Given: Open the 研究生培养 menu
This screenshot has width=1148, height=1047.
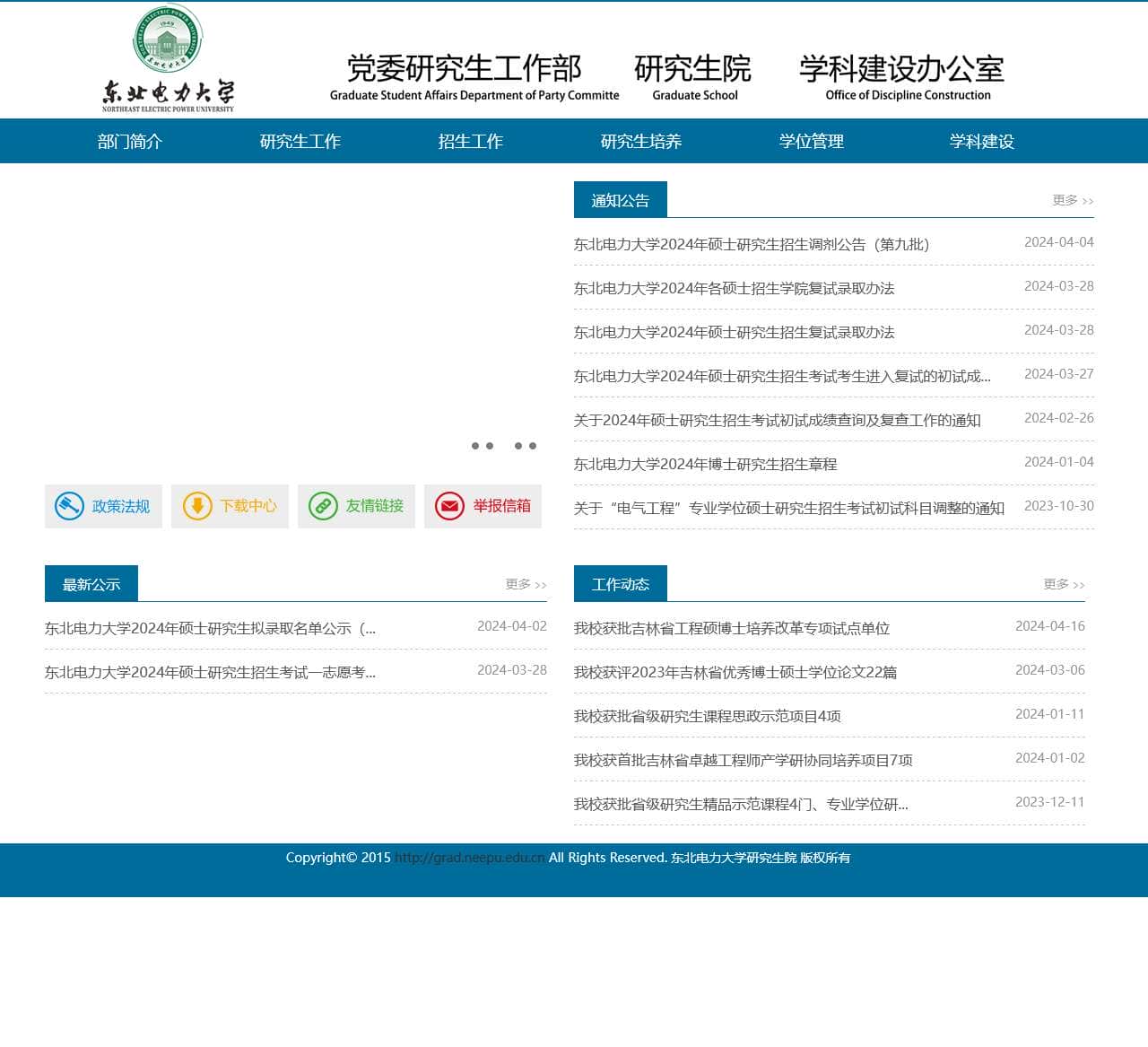Looking at the screenshot, I should tap(641, 141).
